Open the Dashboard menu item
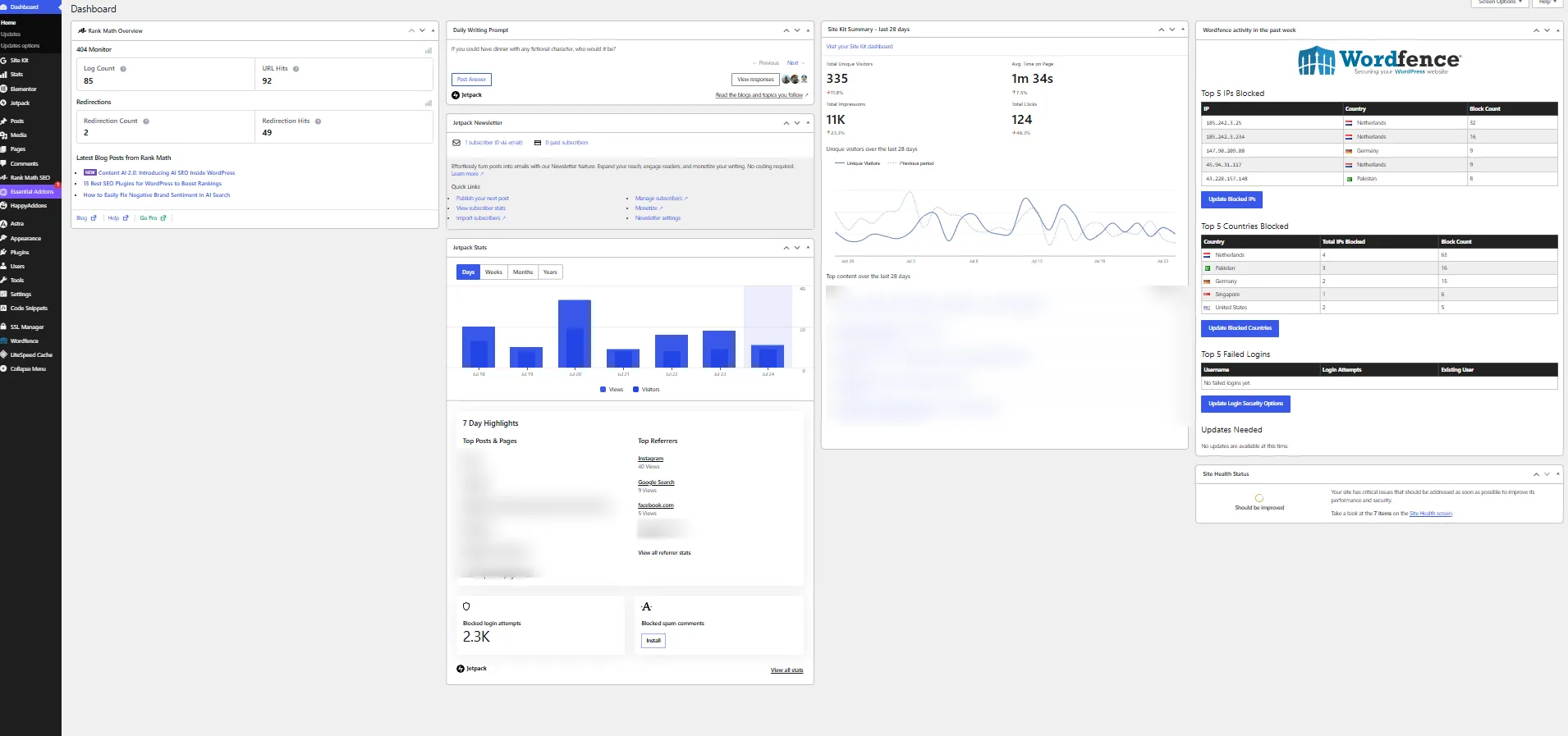1568x736 pixels. tap(30, 7)
